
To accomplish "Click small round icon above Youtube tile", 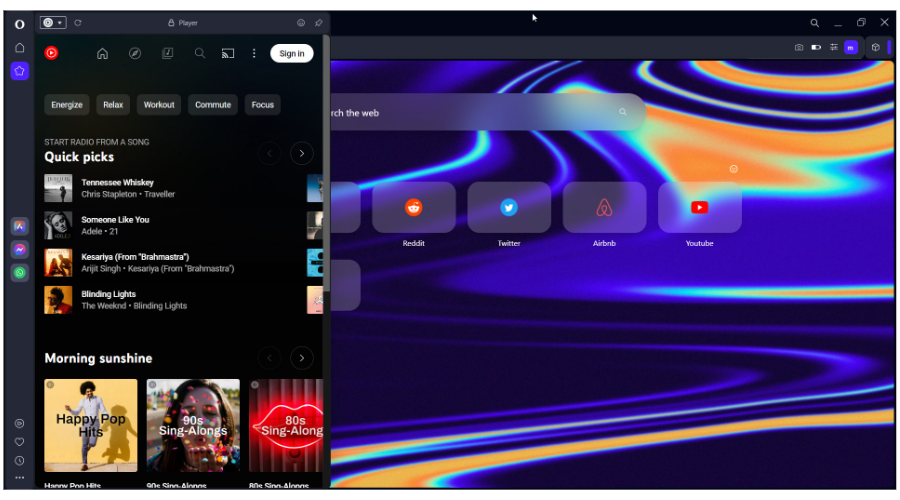I will [x=734, y=169].
